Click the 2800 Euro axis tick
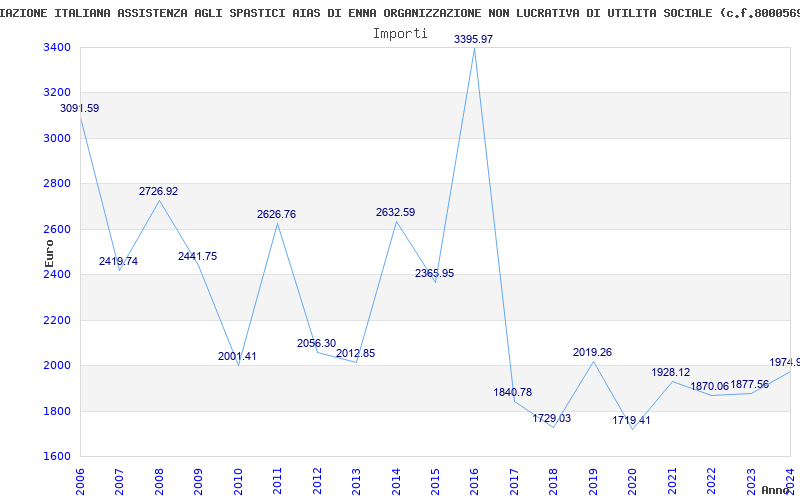This screenshot has width=800, height=500. pos(57,183)
